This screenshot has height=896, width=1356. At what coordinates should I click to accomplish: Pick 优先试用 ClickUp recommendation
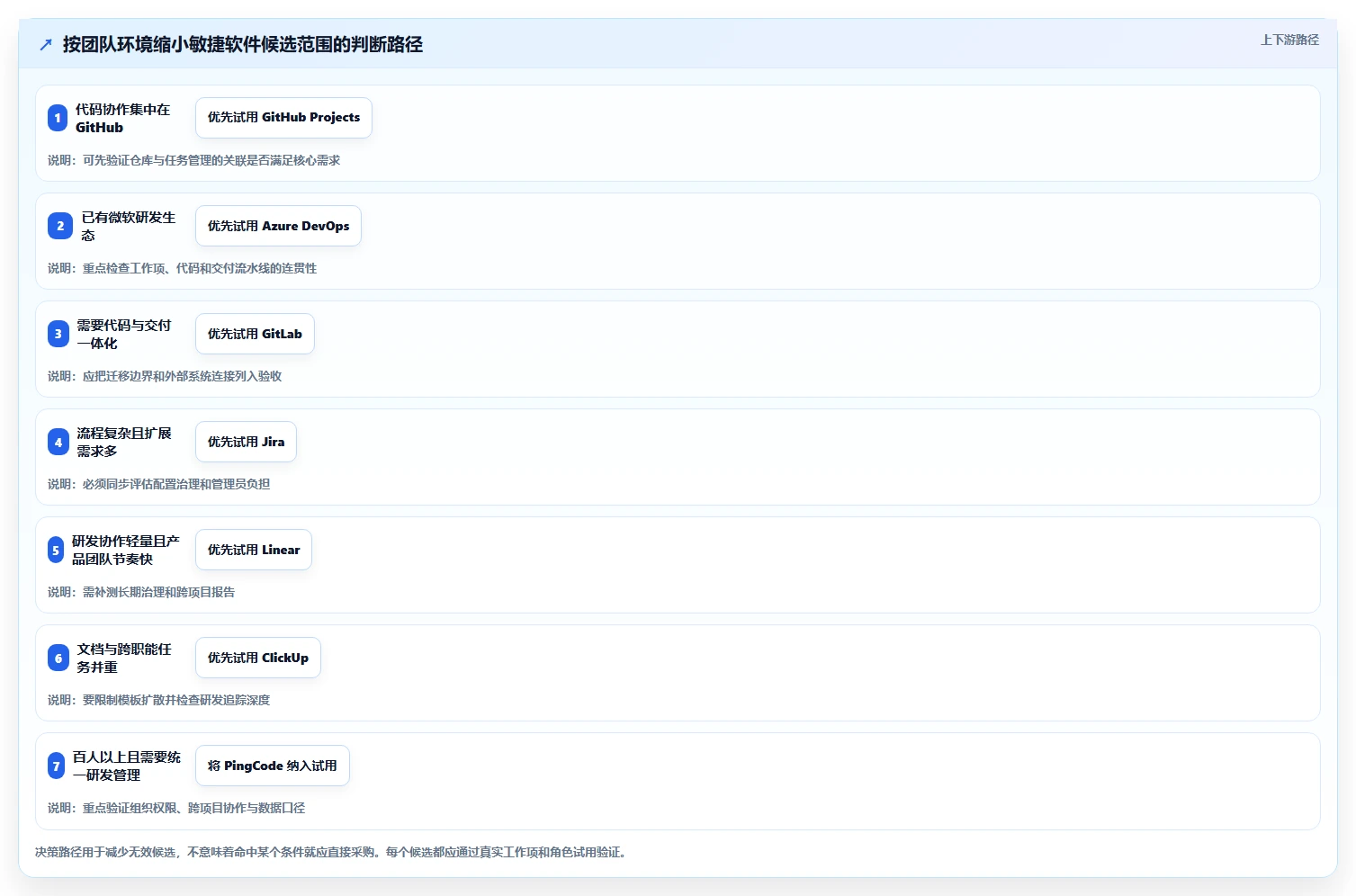(x=258, y=658)
